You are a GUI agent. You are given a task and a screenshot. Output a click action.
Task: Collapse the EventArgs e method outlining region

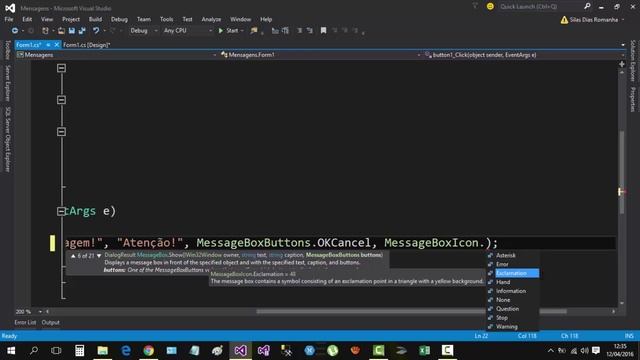[x=61, y=211]
